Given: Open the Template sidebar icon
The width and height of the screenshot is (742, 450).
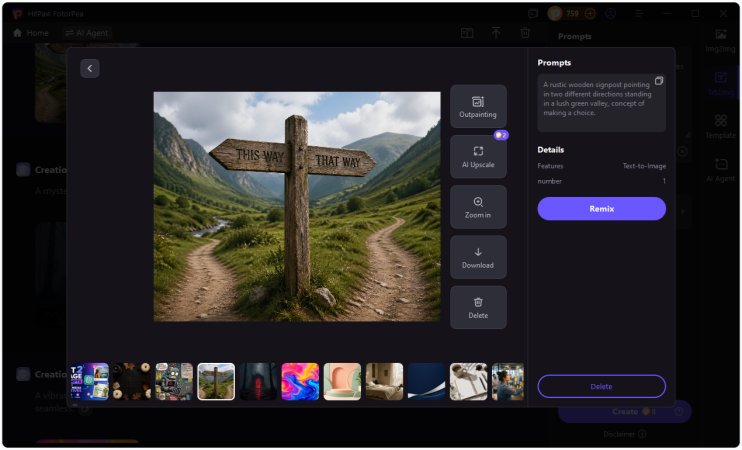Looking at the screenshot, I should coord(721,125).
